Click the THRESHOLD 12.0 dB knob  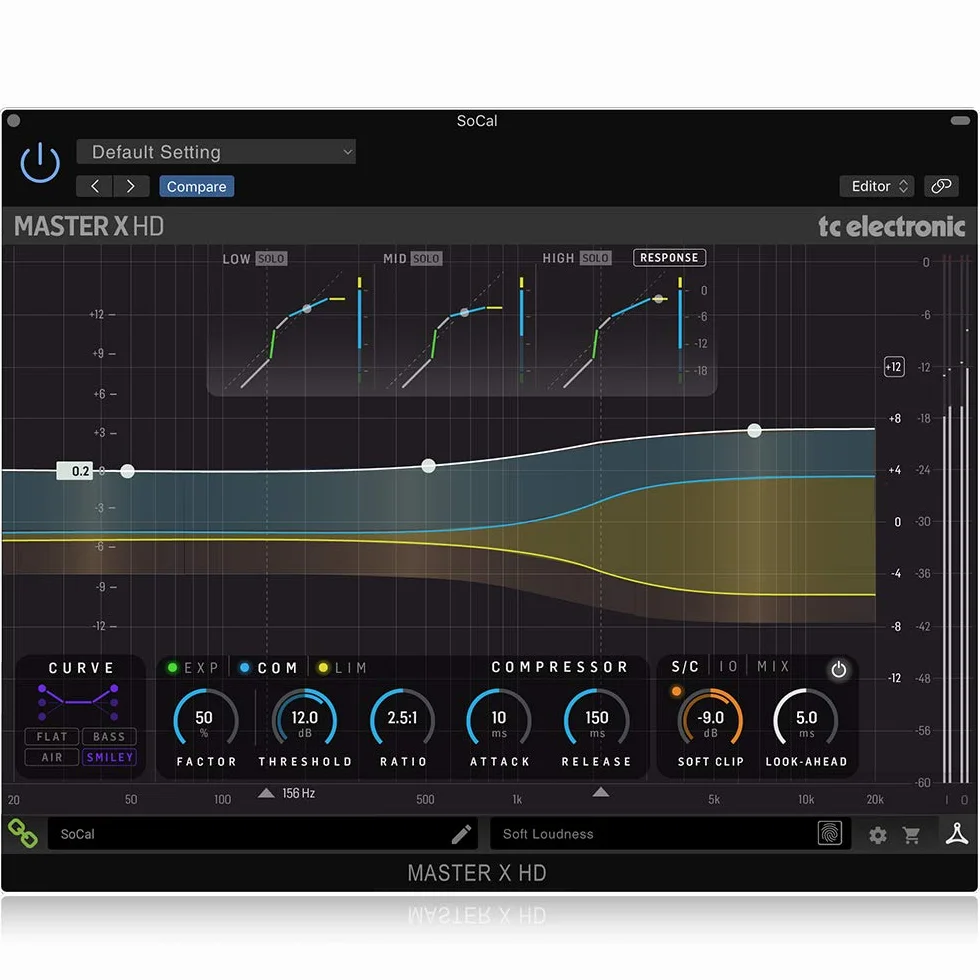pyautogui.click(x=304, y=719)
